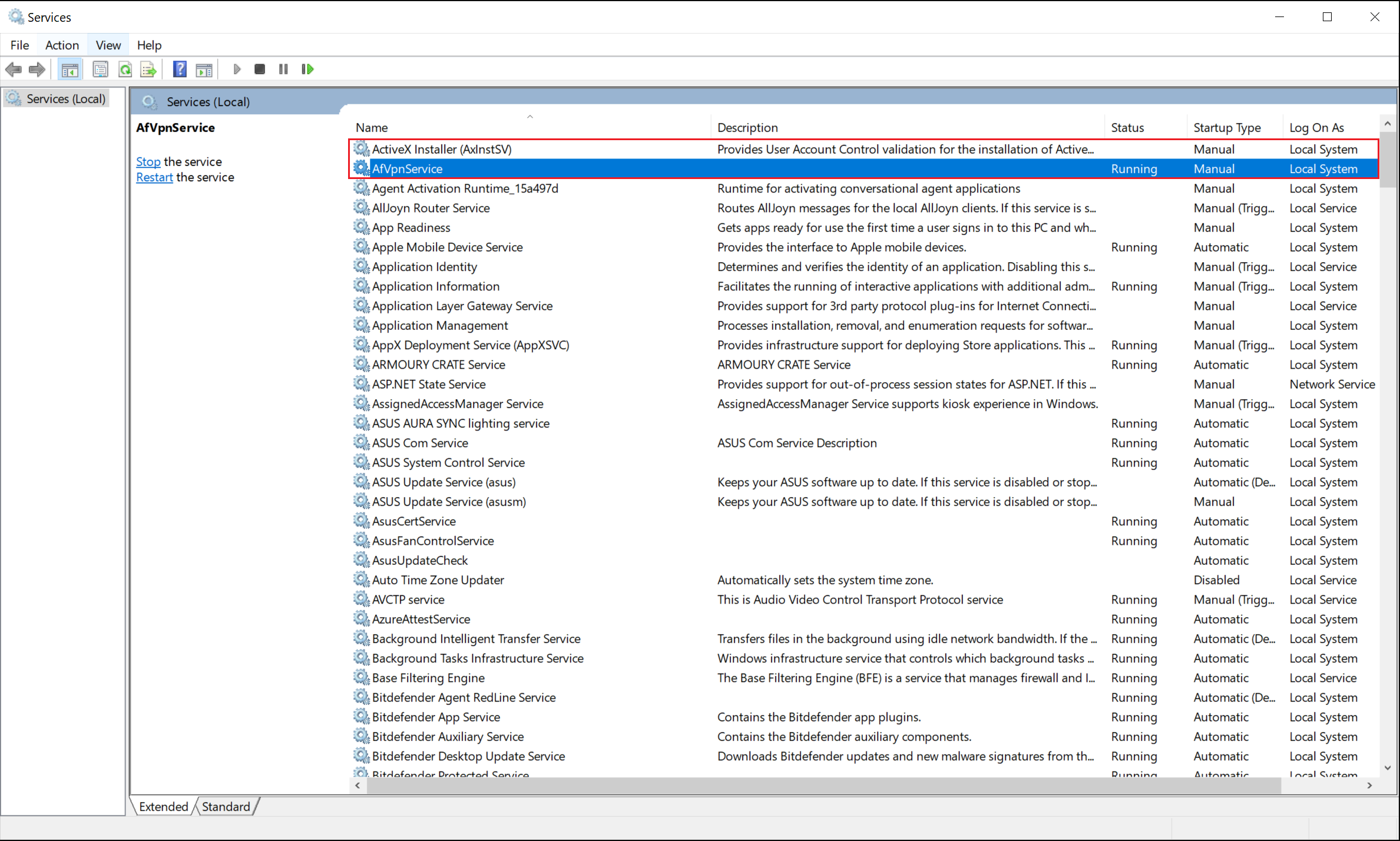Click the horizontal scrollbar left arrow
Screen dimensions: 1400x841
358,785
